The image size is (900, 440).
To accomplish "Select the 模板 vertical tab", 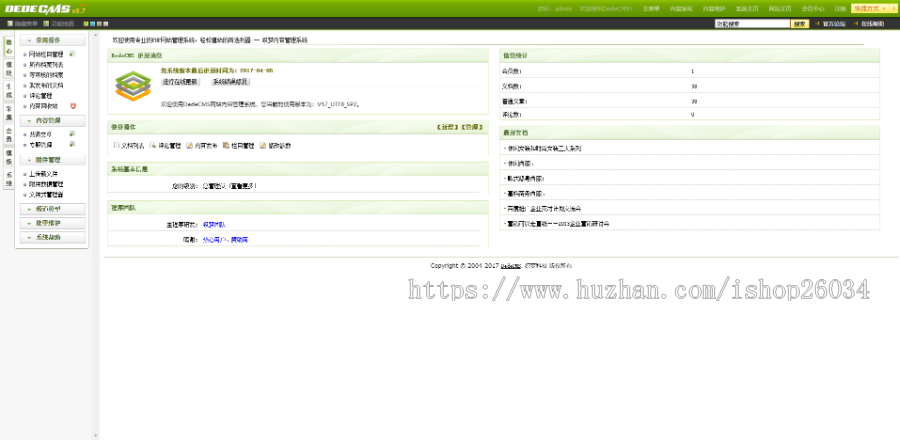I will tap(9, 157).
